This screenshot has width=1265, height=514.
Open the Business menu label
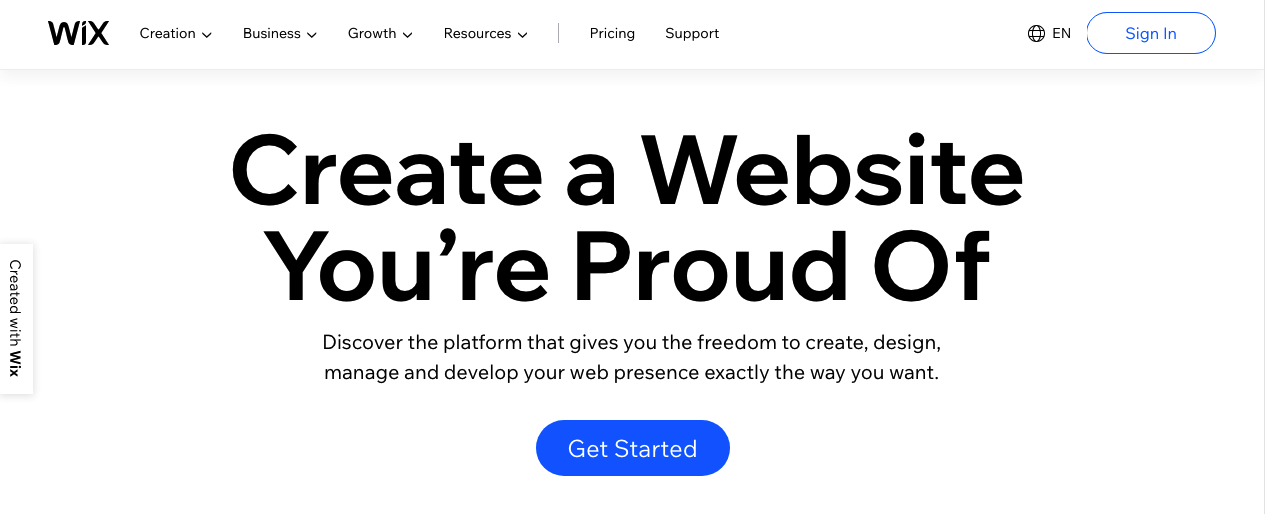click(271, 33)
